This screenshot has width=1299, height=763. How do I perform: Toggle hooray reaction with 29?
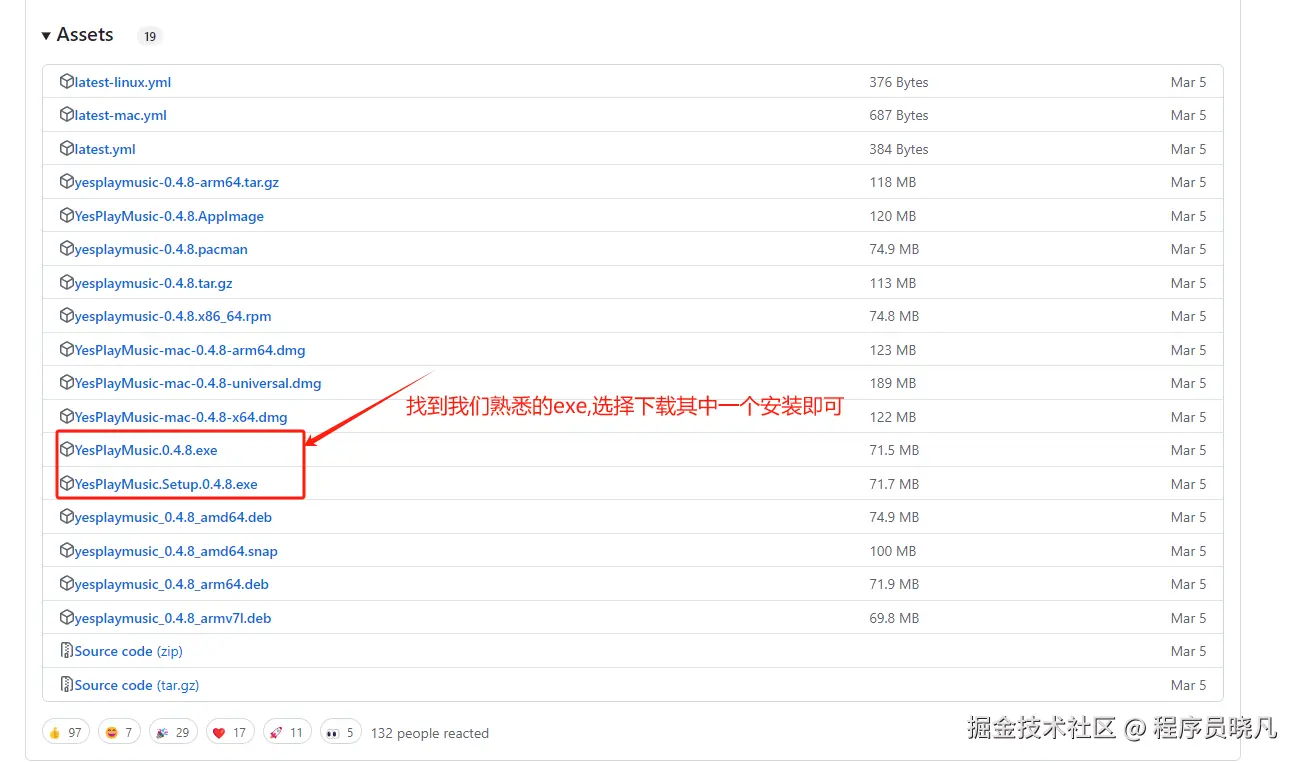[x=172, y=732]
